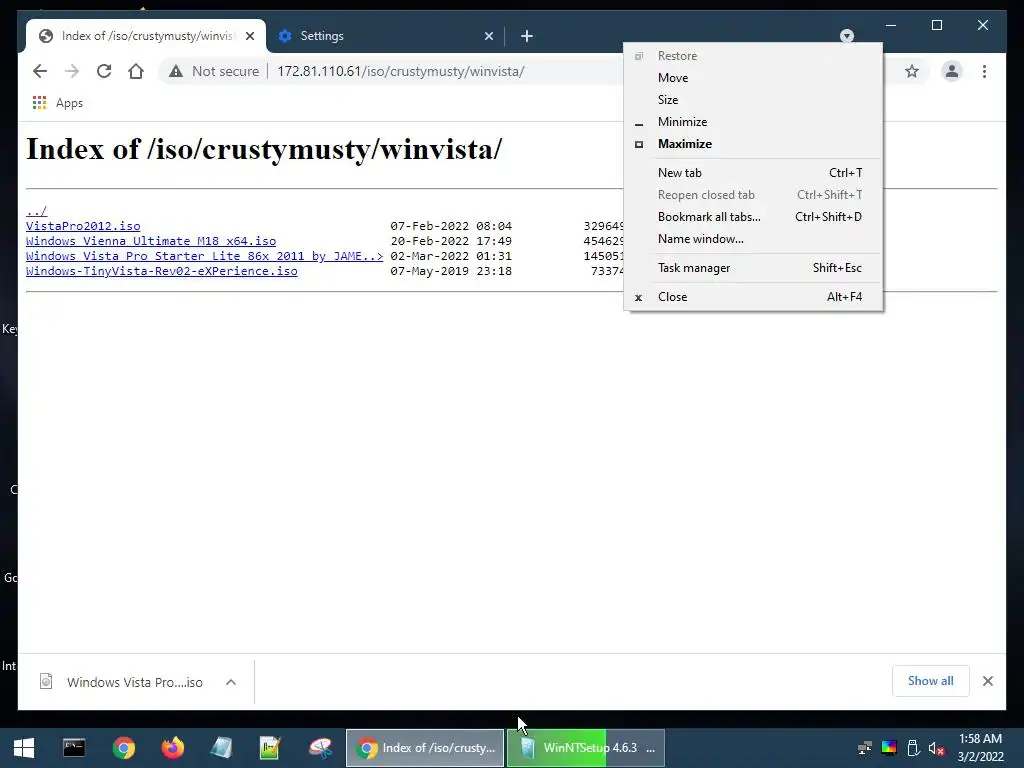The width and height of the screenshot is (1024, 768).
Task: Click the page heading Index of /iso/crustymusty/winvista/
Action: (264, 150)
